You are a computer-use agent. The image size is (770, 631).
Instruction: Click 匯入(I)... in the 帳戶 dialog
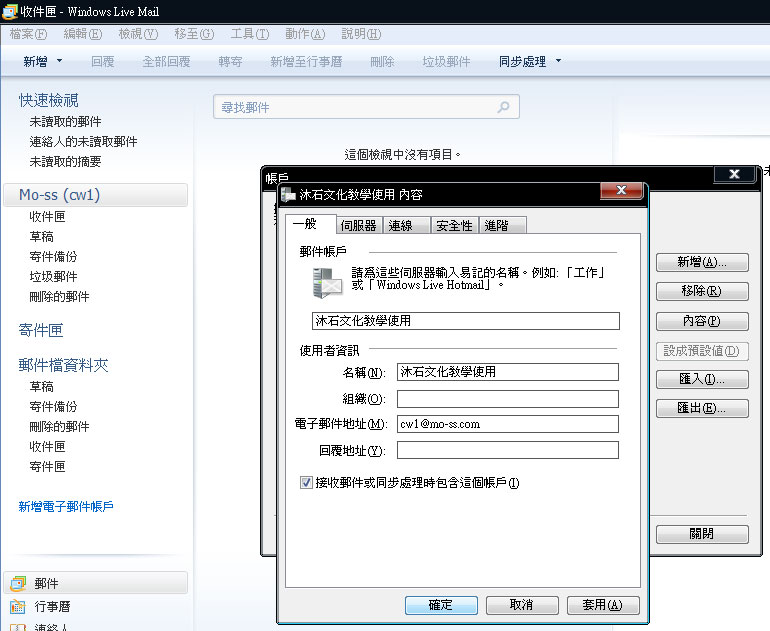702,379
